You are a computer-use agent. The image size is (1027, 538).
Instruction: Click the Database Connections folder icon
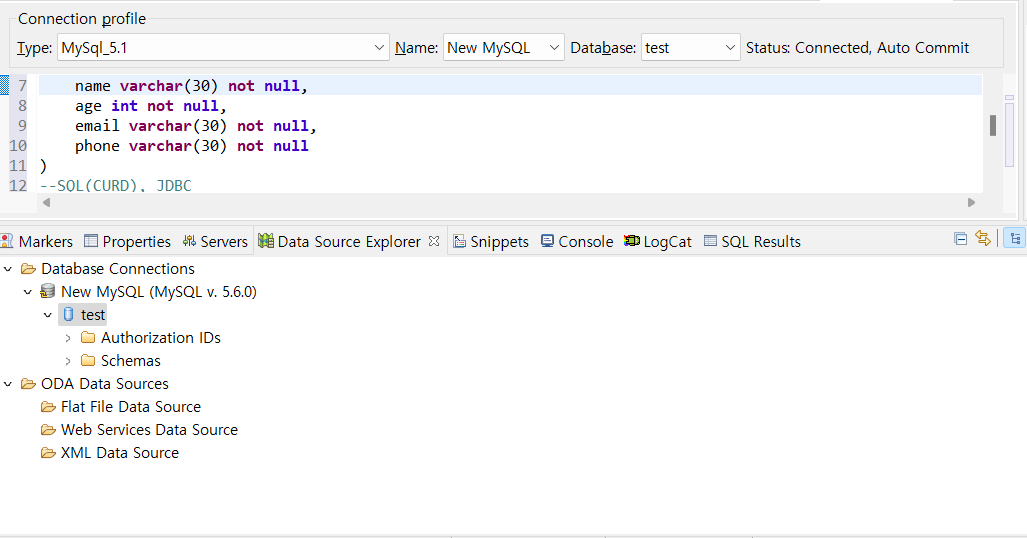[28, 269]
